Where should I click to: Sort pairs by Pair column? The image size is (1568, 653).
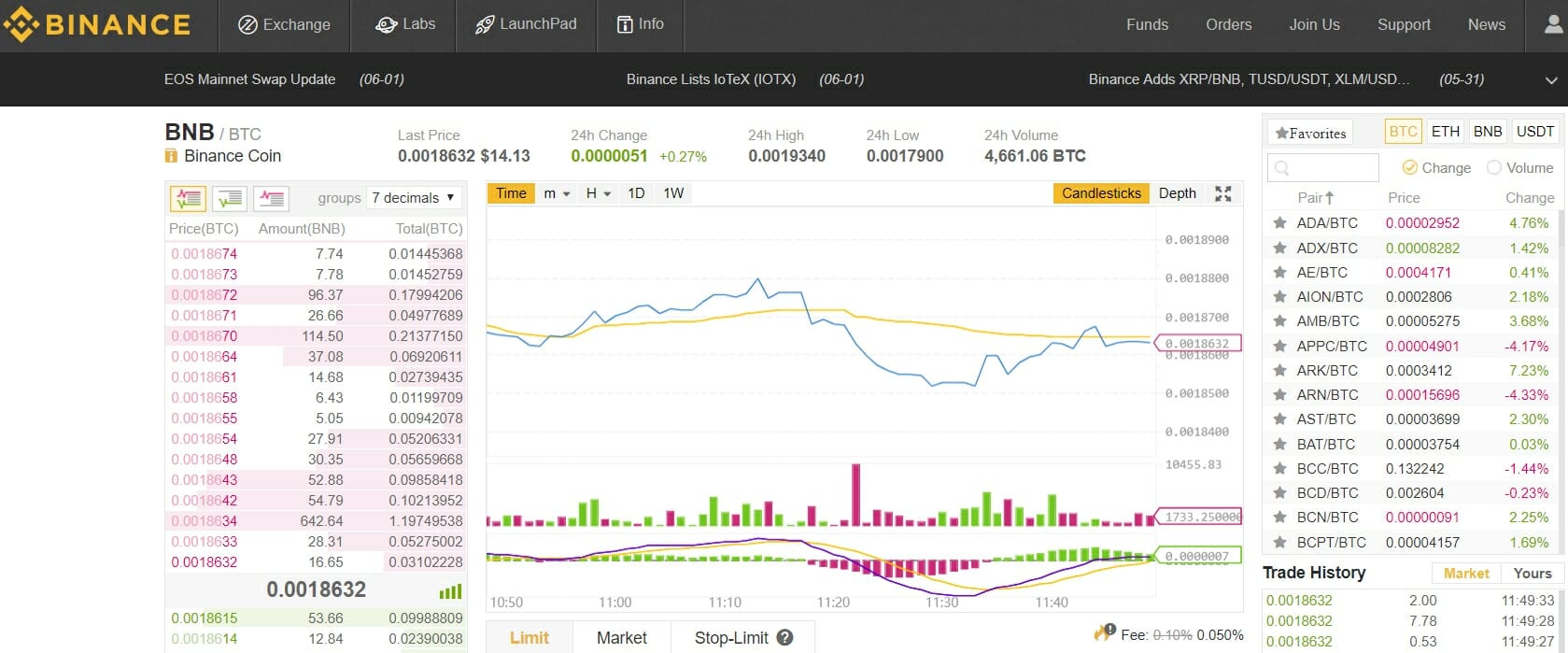pyautogui.click(x=1316, y=198)
